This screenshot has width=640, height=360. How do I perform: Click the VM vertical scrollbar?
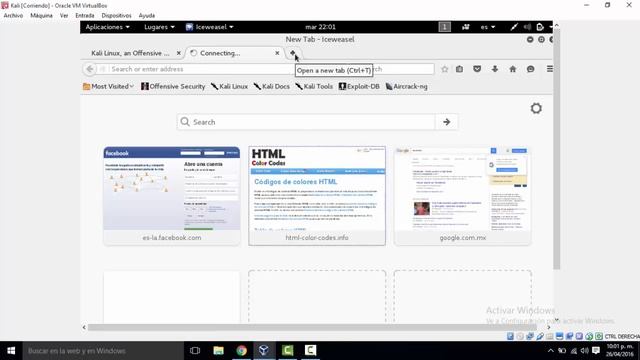pos(556,149)
